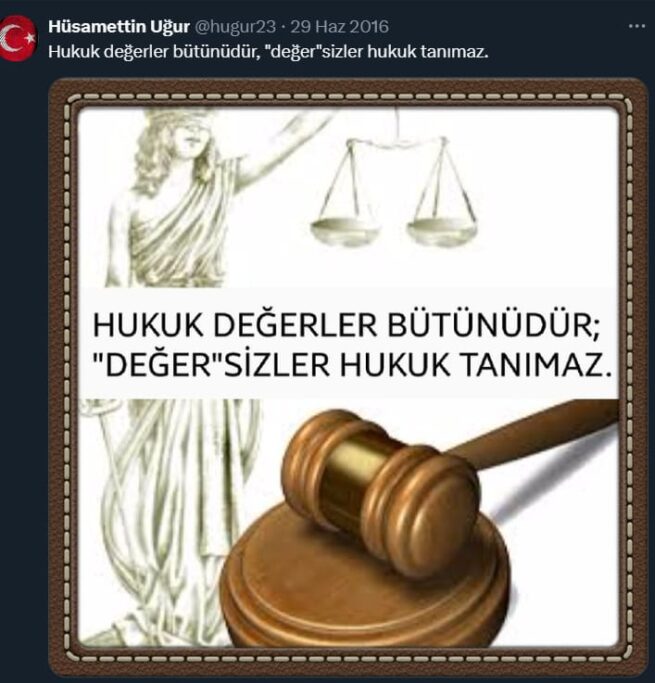
Task: Click the caption line "HUKUK DEĞERLER BÜTÜNÜDÜR;"
Action: pos(346,325)
